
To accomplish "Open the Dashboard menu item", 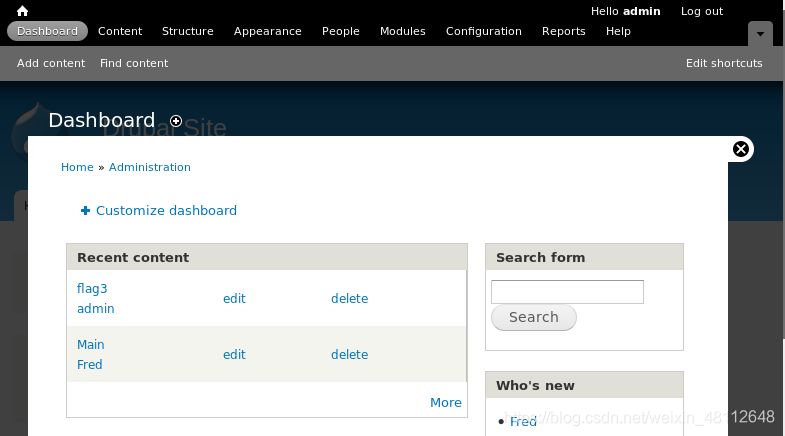I will pyautogui.click(x=48, y=31).
